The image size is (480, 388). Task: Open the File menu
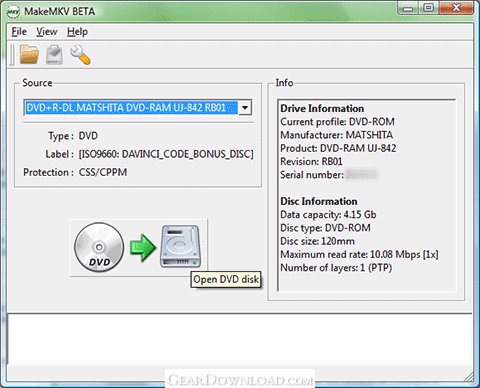(19, 32)
